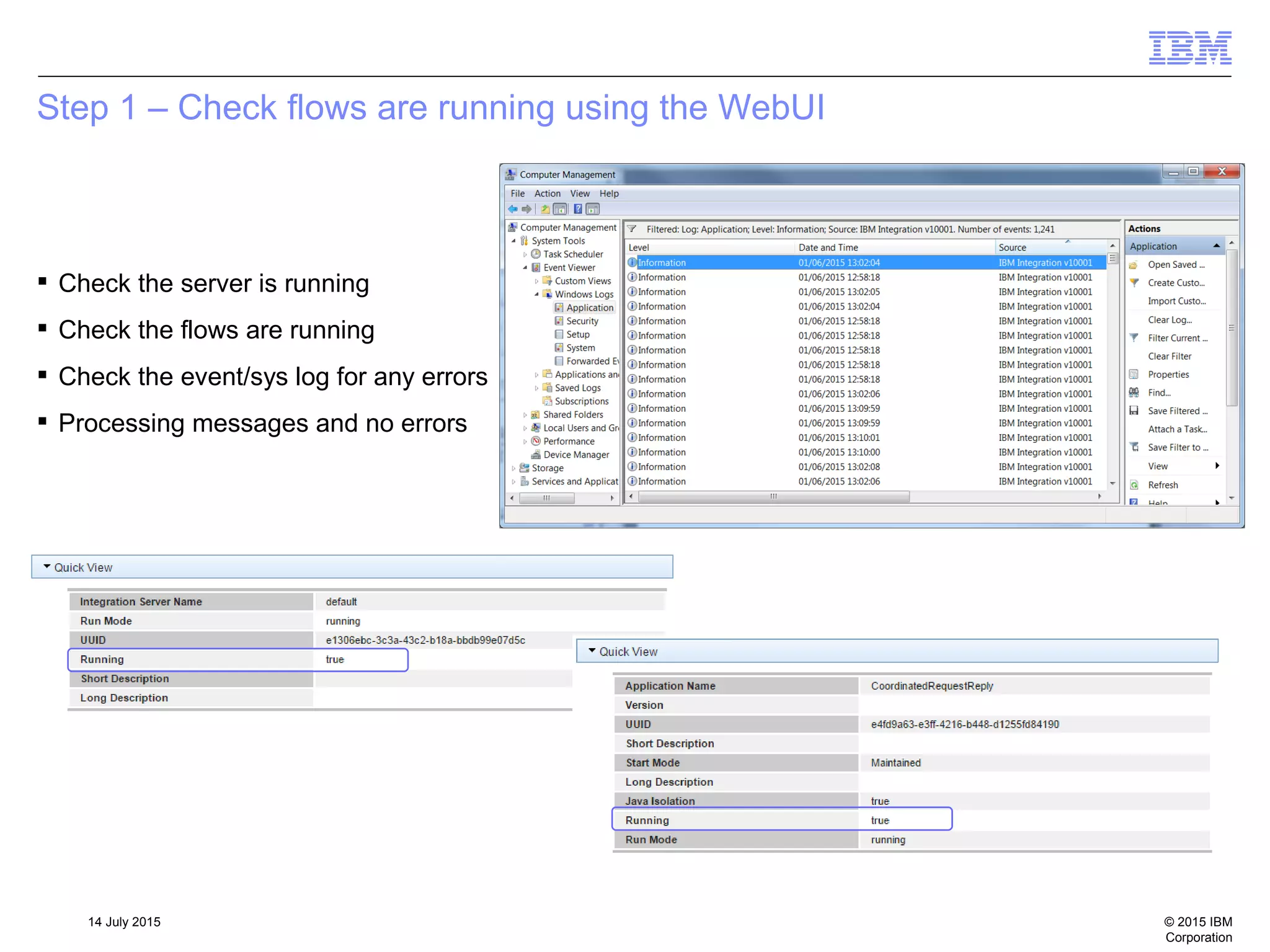Click the Back arrow in the toolbar
The image size is (1270, 952).
[x=513, y=209]
